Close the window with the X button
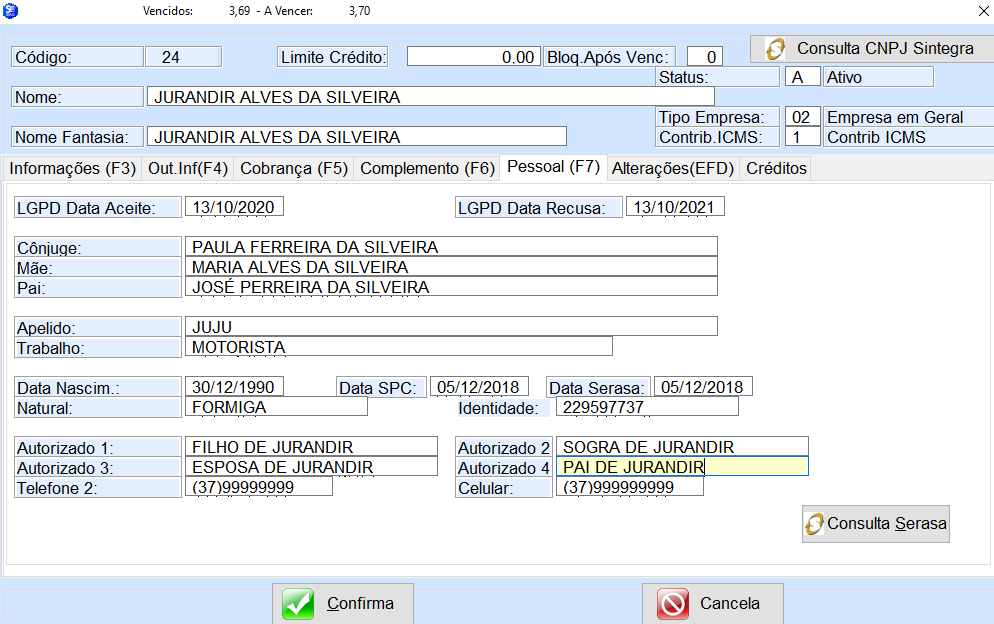994x624 pixels. [980, 10]
